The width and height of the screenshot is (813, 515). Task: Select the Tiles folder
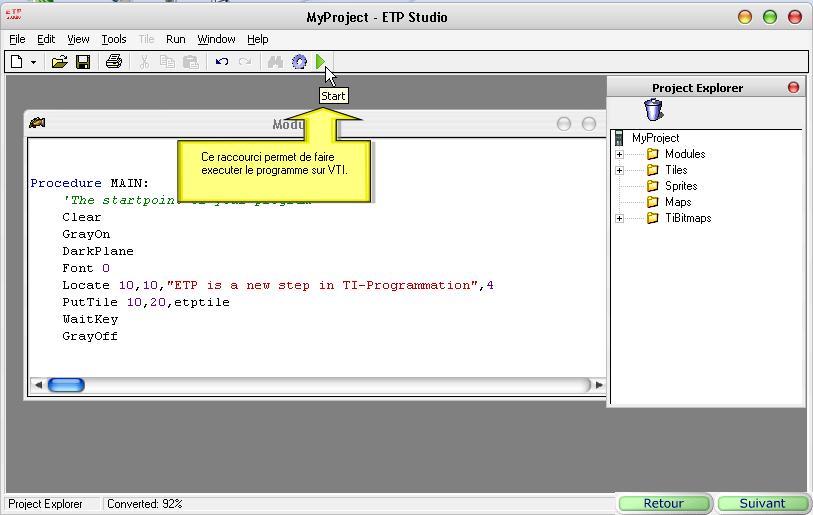[x=676, y=170]
